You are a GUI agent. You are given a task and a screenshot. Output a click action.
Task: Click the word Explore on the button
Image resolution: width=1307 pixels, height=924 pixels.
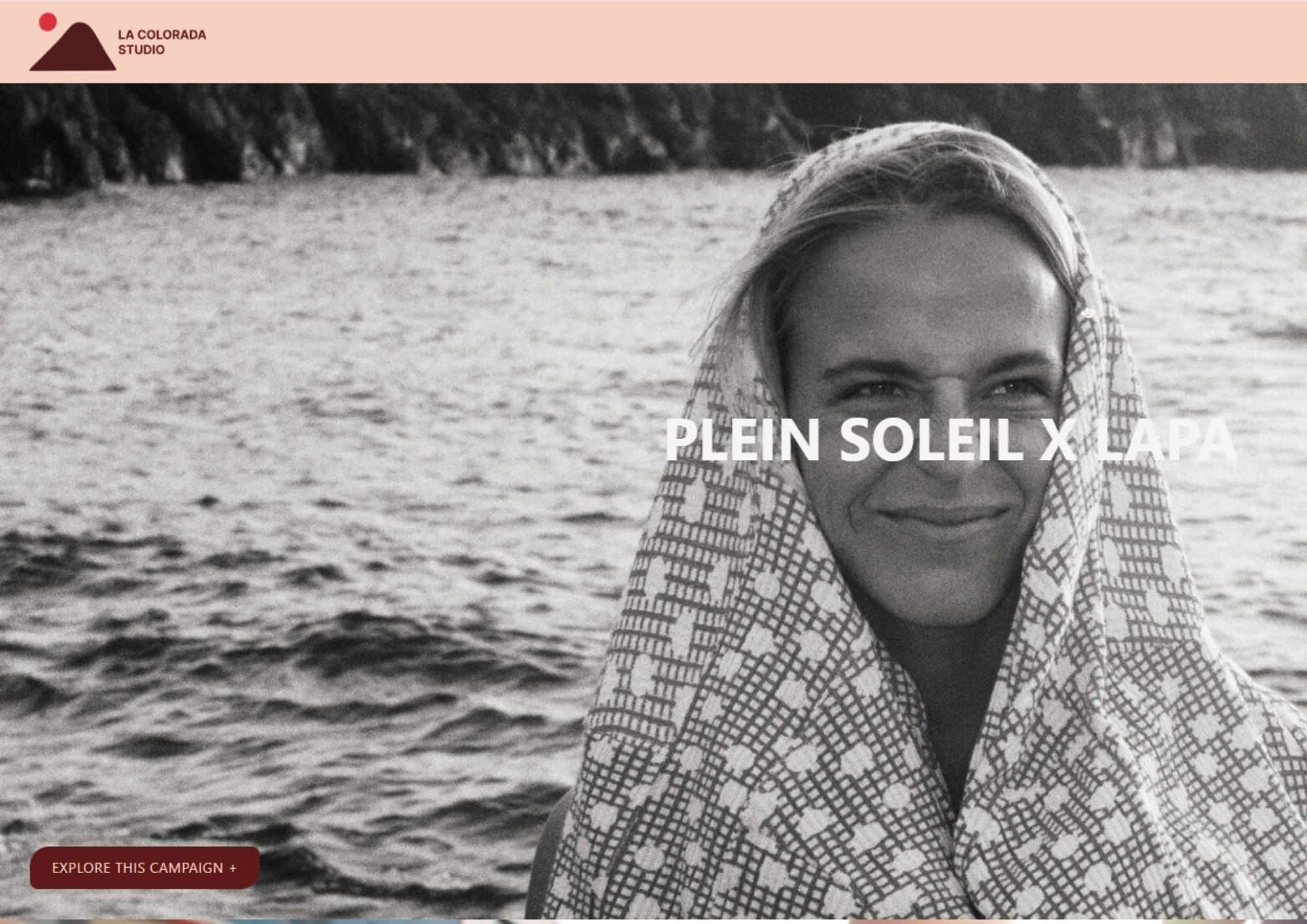click(80, 868)
